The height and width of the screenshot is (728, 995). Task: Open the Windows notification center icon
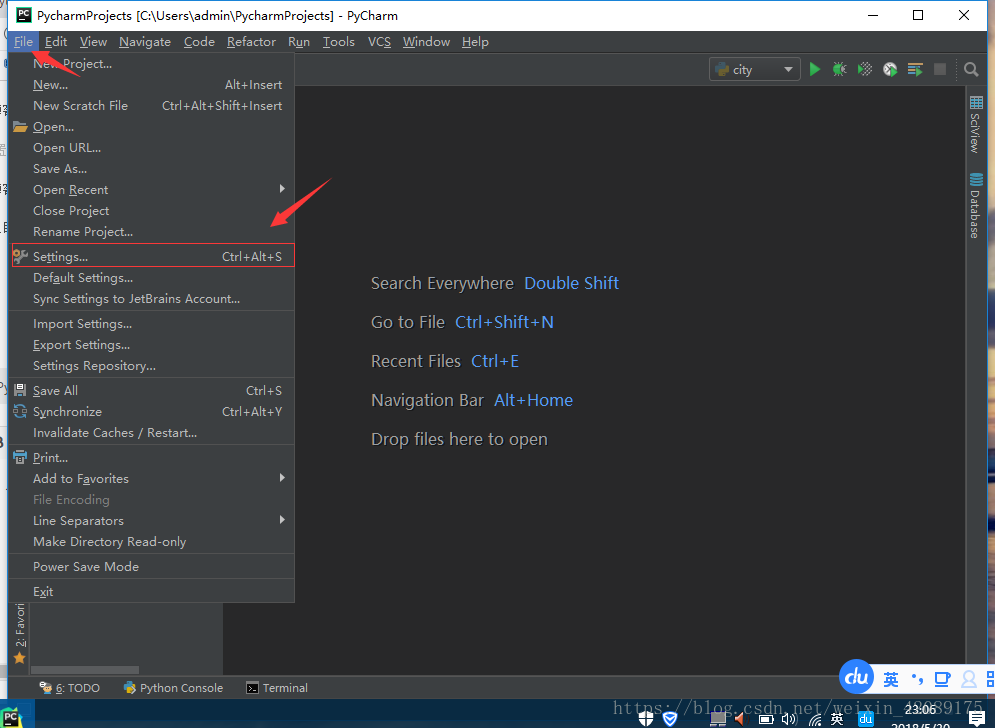pos(977,718)
